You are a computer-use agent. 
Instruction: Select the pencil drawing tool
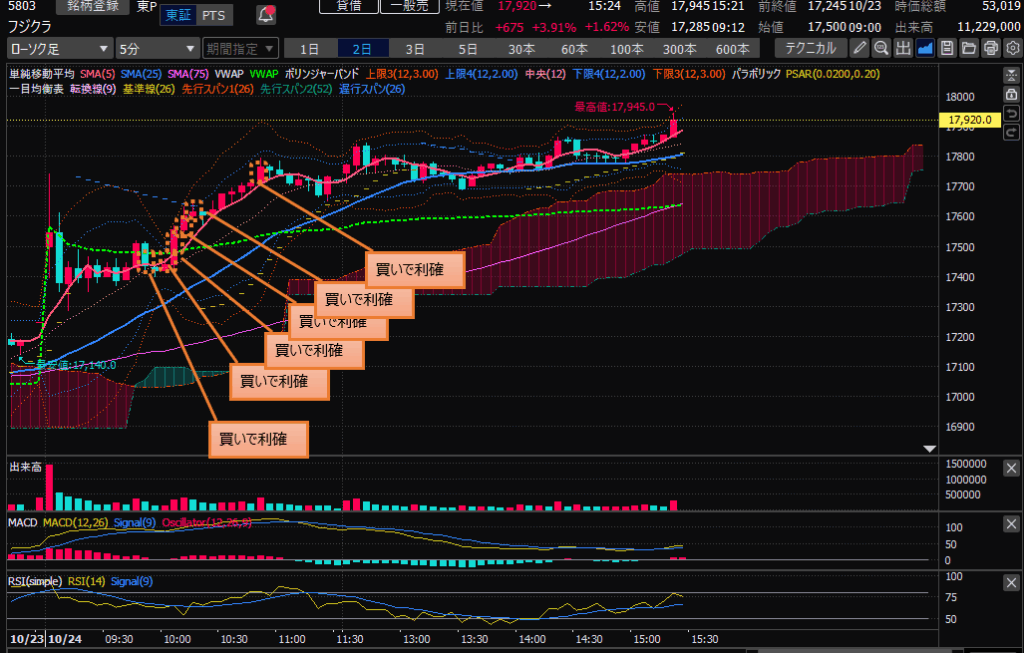click(859, 48)
